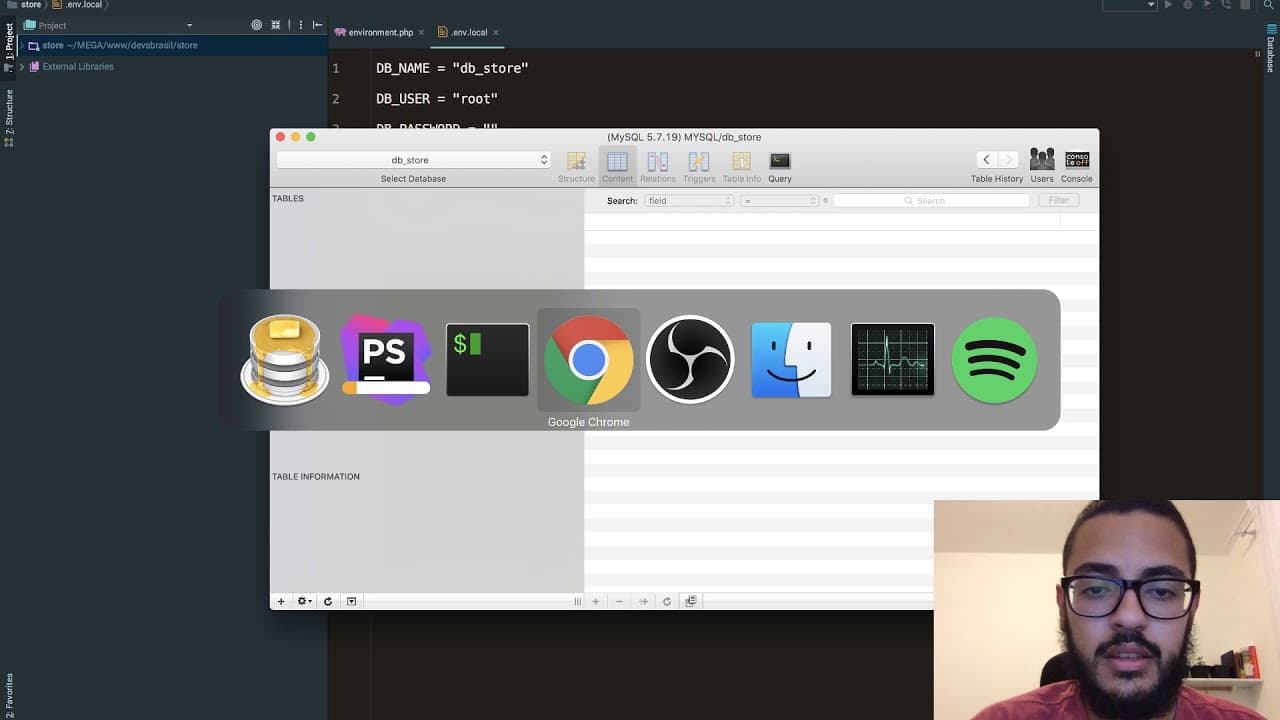The image size is (1280, 720).
Task: Open Triggers view in Sequel Pro toolbar
Action: pyautogui.click(x=699, y=167)
